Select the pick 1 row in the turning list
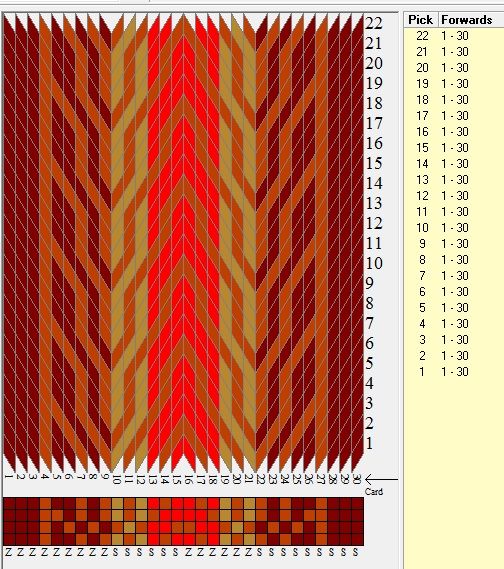 click(454, 372)
